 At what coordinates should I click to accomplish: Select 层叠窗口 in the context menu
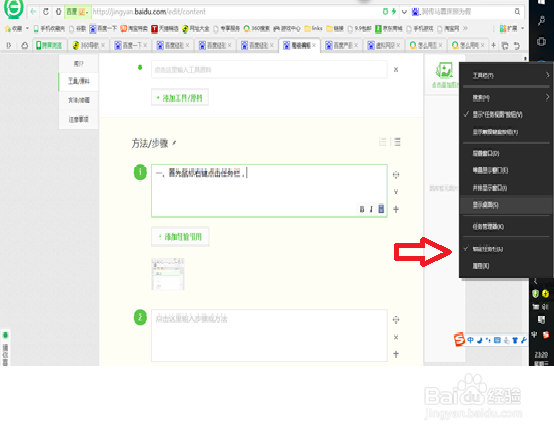click(506, 153)
